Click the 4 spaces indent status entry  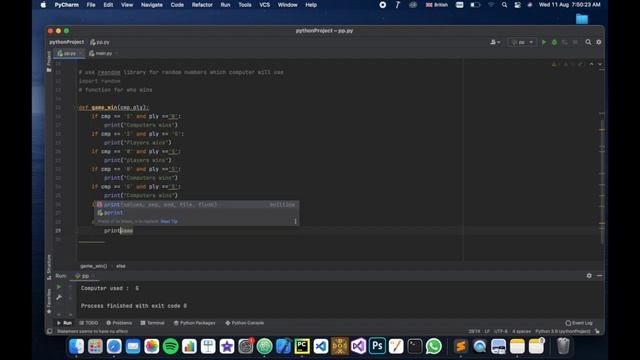pos(521,331)
